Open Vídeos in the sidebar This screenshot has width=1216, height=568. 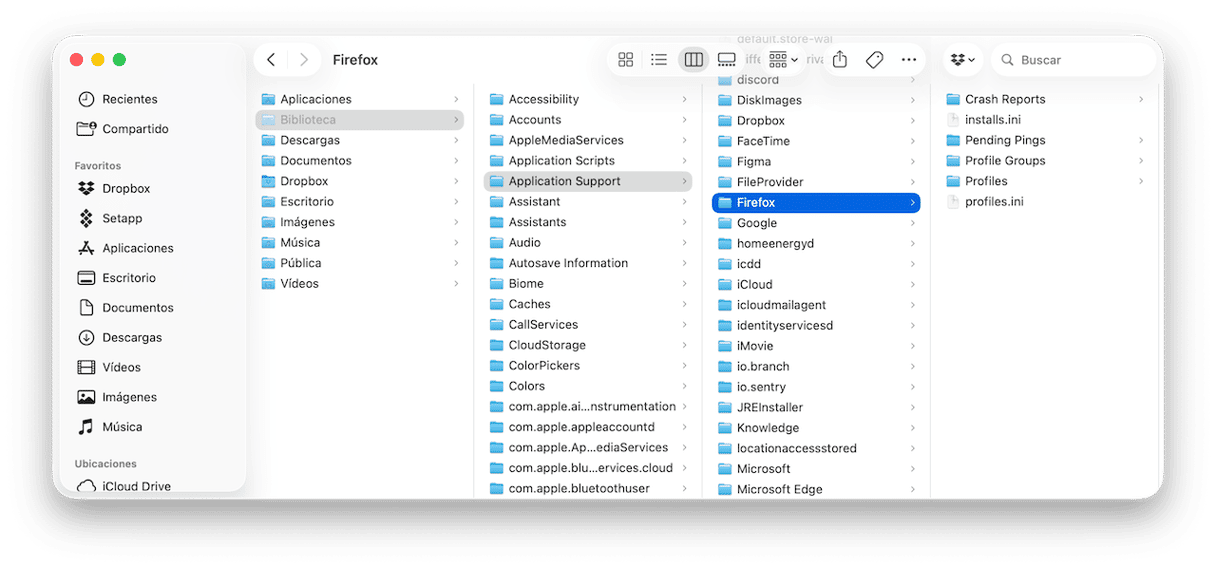[108, 367]
